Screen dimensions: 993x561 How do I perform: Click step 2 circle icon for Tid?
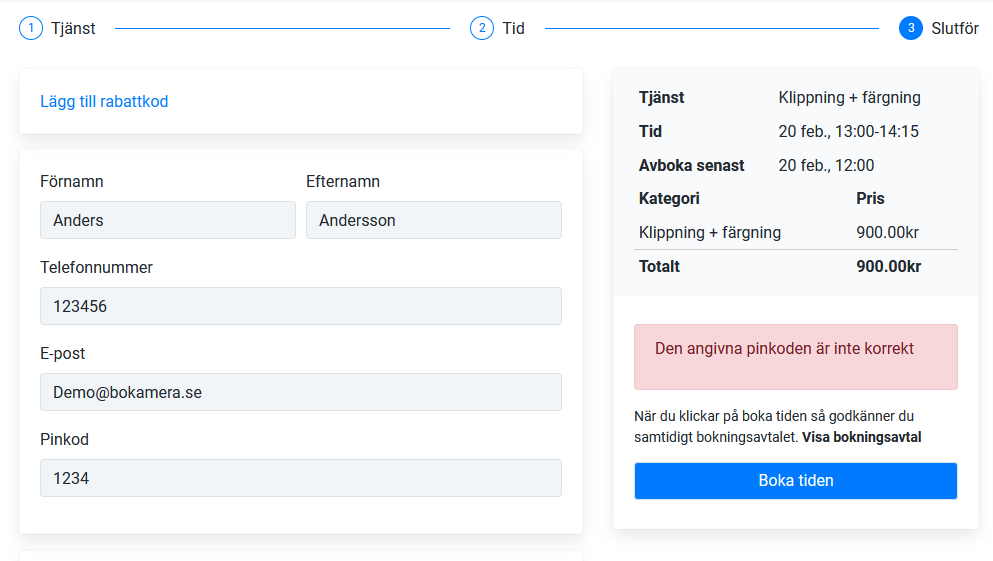coord(482,28)
